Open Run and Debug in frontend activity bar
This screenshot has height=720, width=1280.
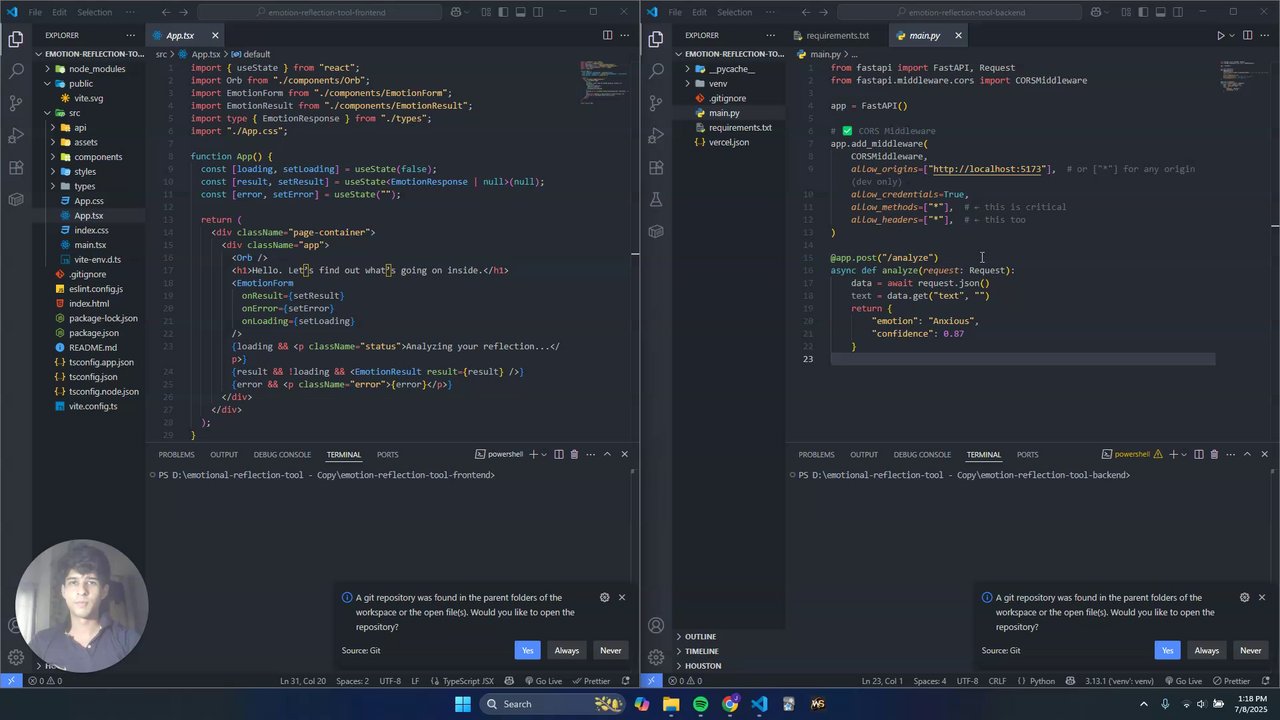[16, 135]
